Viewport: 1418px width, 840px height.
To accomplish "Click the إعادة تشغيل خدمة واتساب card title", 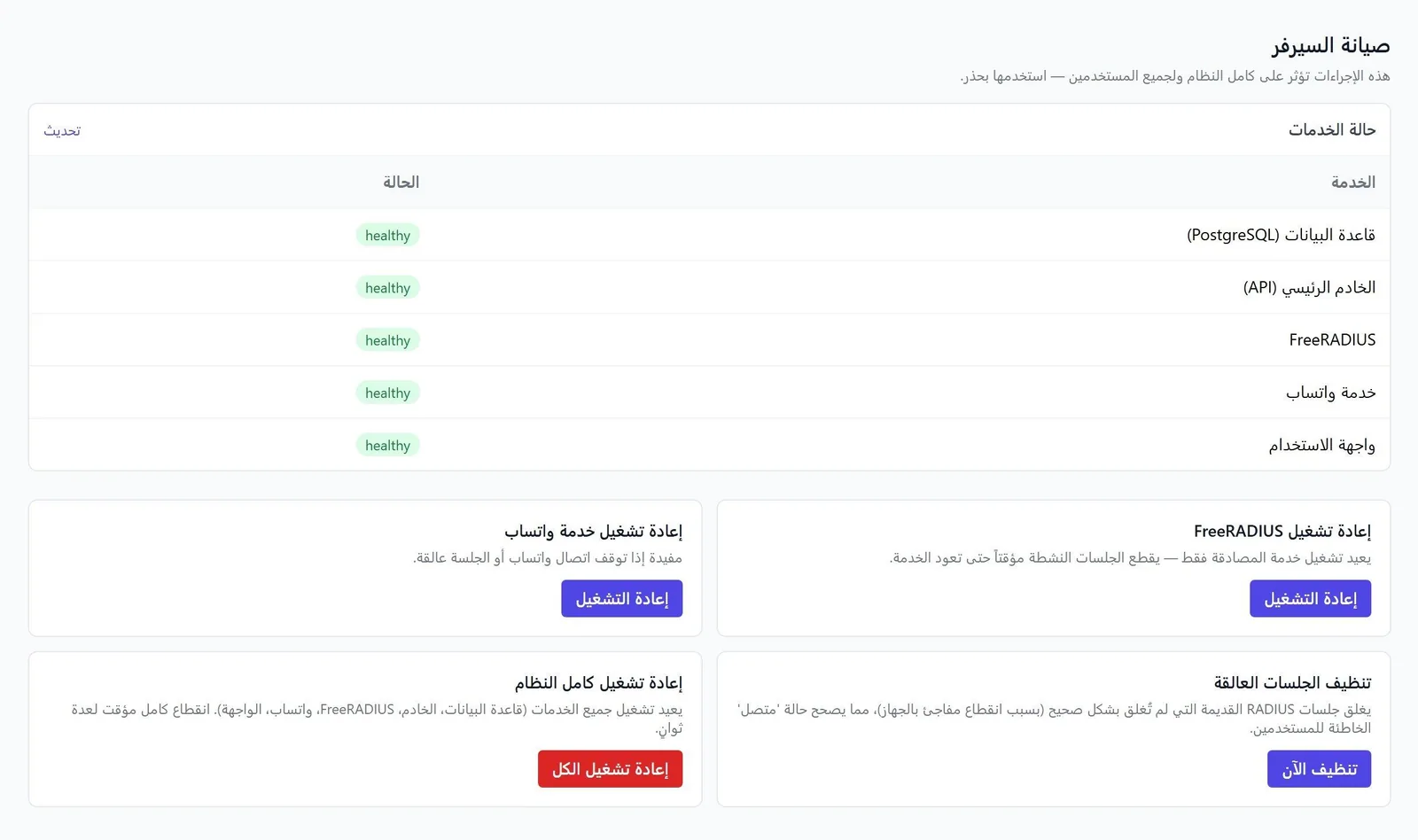I will click(x=593, y=531).
